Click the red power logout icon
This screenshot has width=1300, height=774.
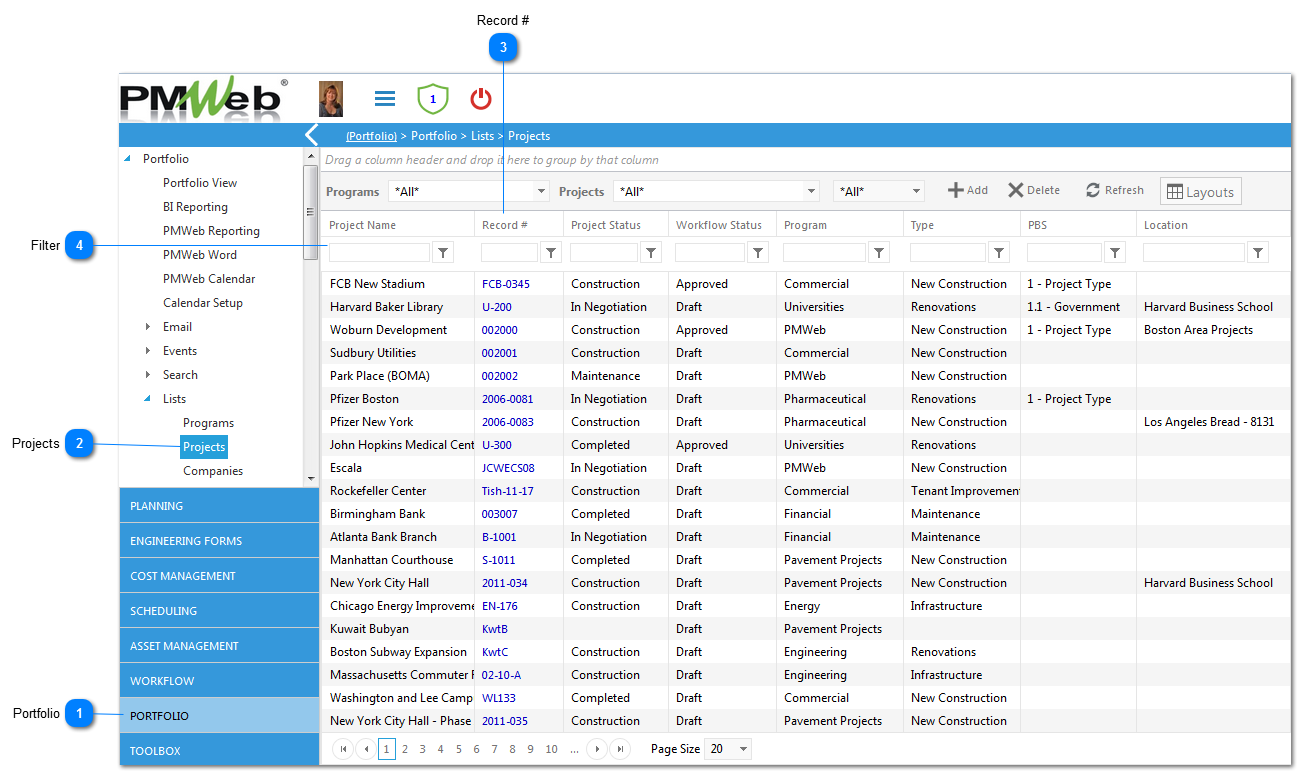click(481, 98)
